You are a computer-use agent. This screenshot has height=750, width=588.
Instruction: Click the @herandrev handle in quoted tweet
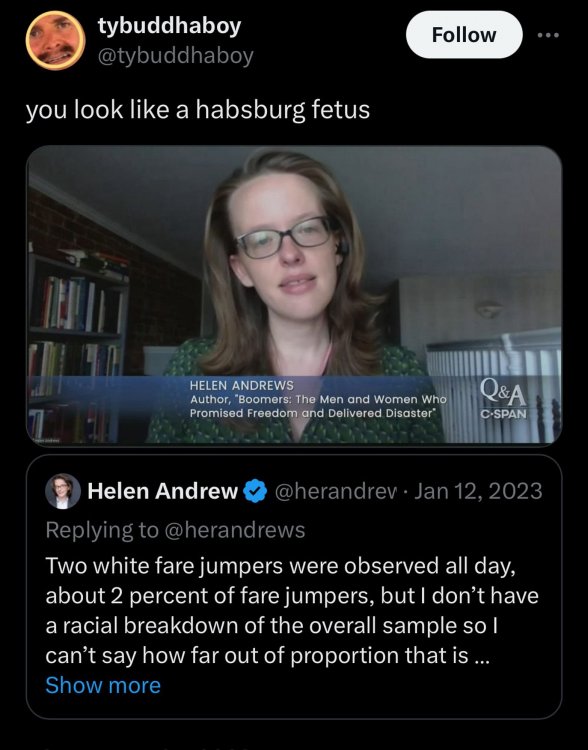point(336,491)
